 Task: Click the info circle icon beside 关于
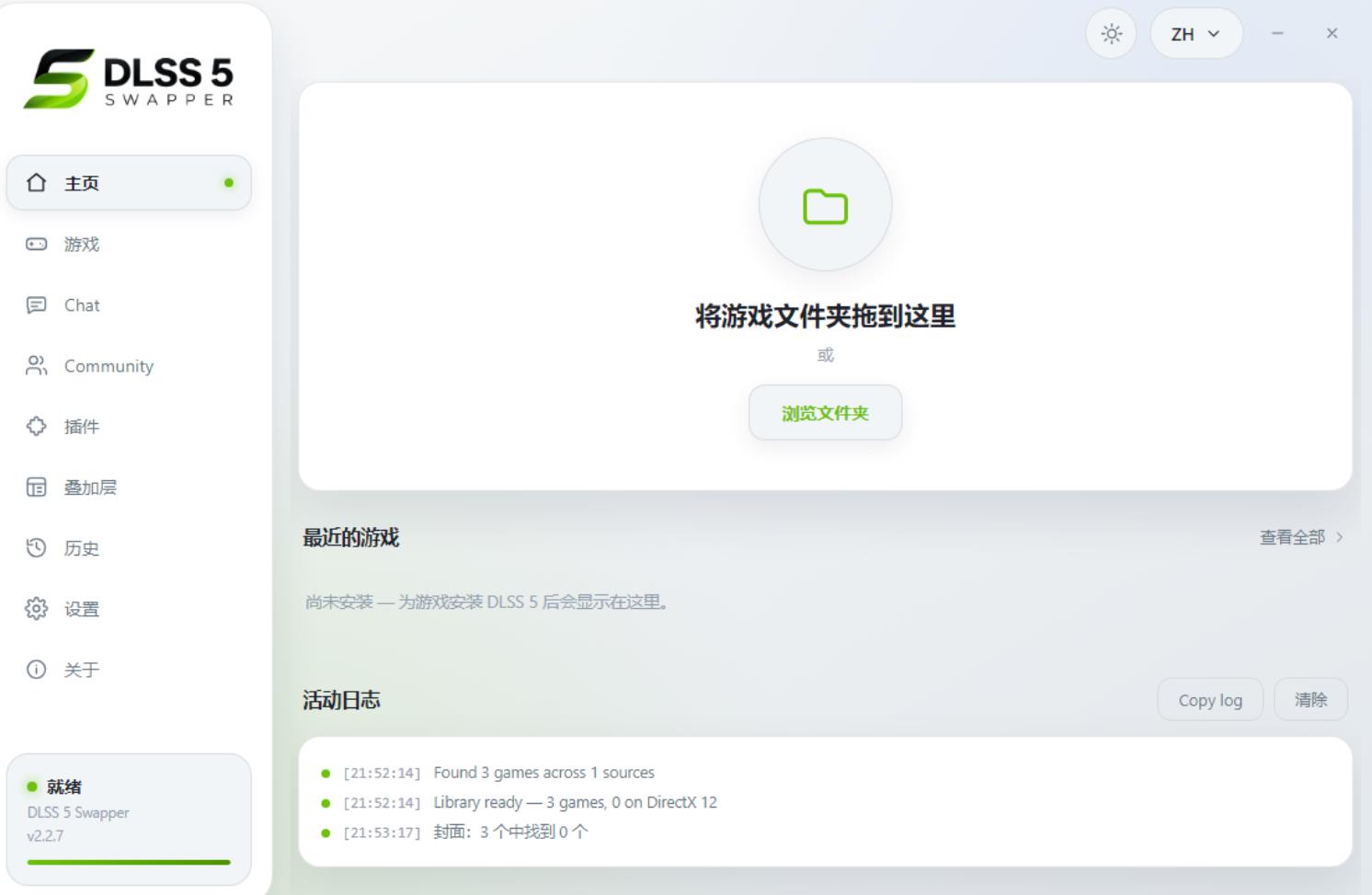click(37, 669)
